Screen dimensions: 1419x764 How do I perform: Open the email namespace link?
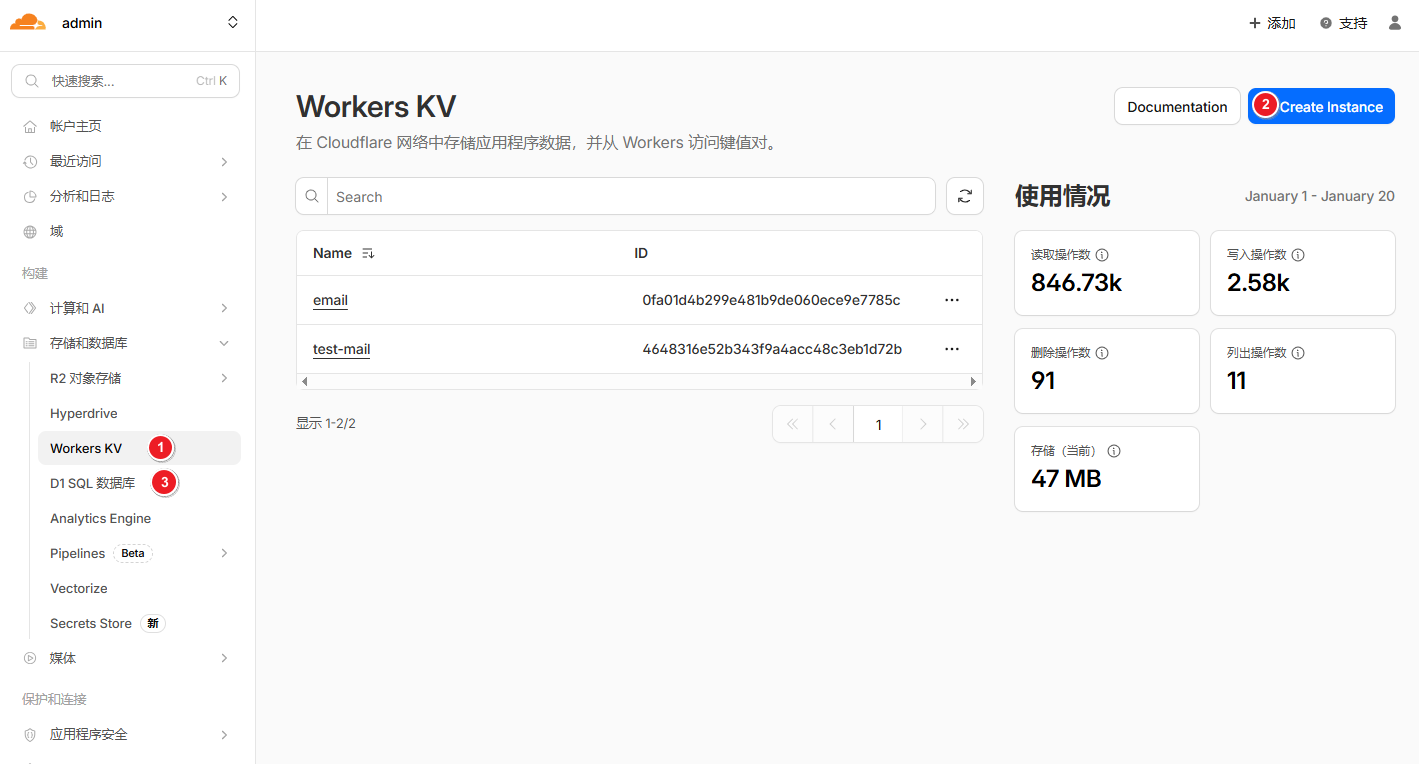click(x=330, y=300)
